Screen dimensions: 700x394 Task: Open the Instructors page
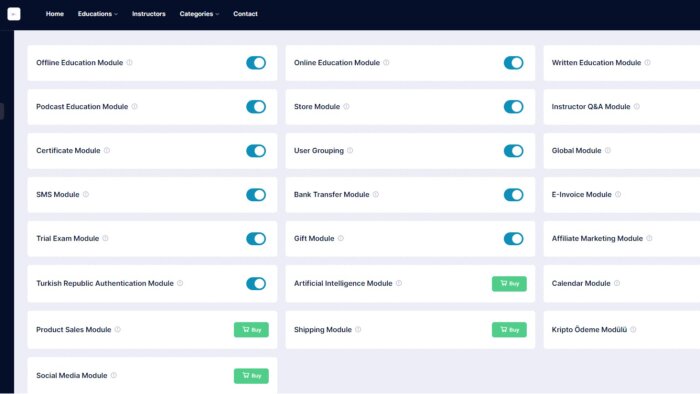[x=149, y=14]
